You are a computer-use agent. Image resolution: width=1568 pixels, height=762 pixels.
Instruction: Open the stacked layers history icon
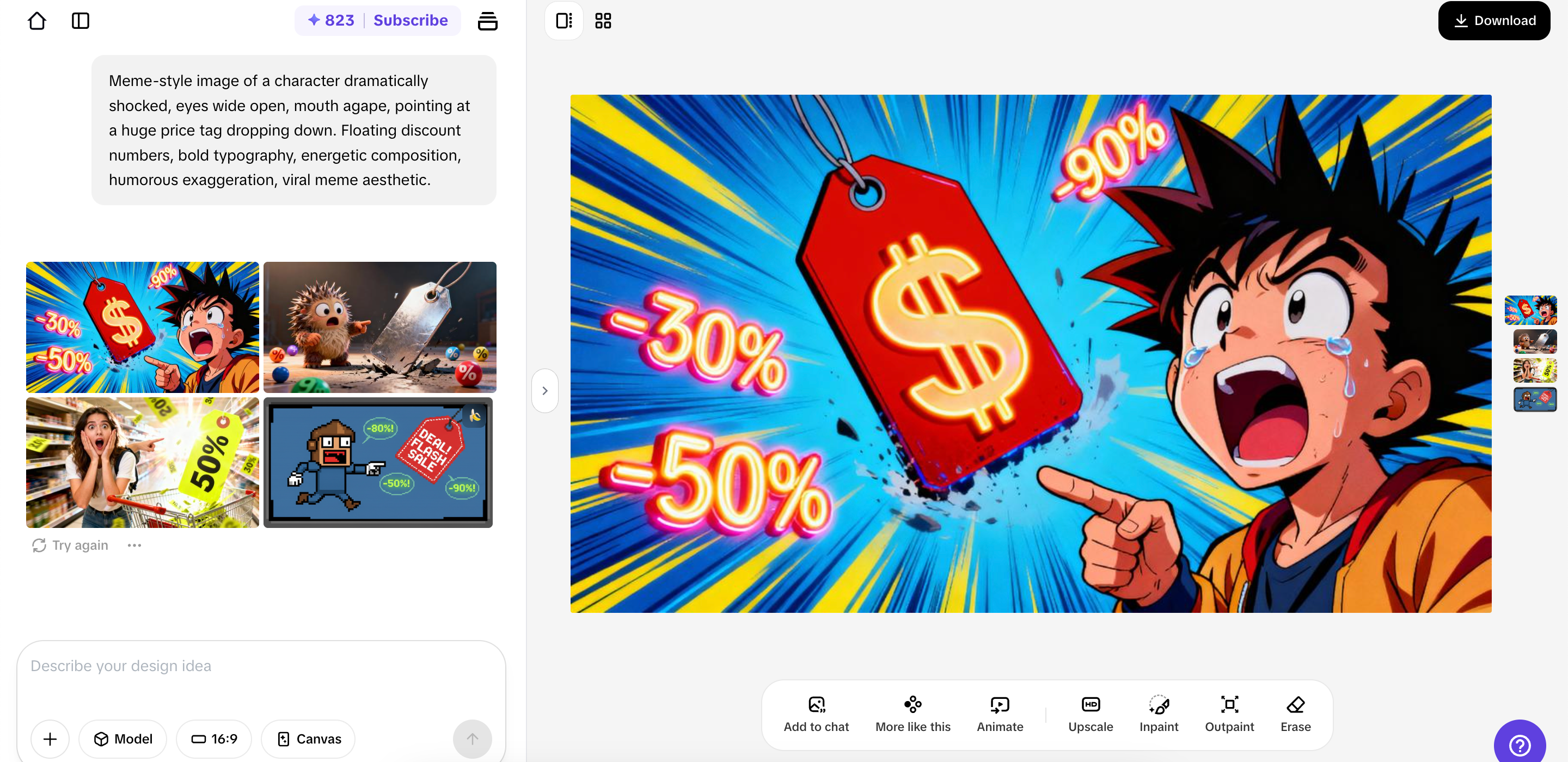488,21
